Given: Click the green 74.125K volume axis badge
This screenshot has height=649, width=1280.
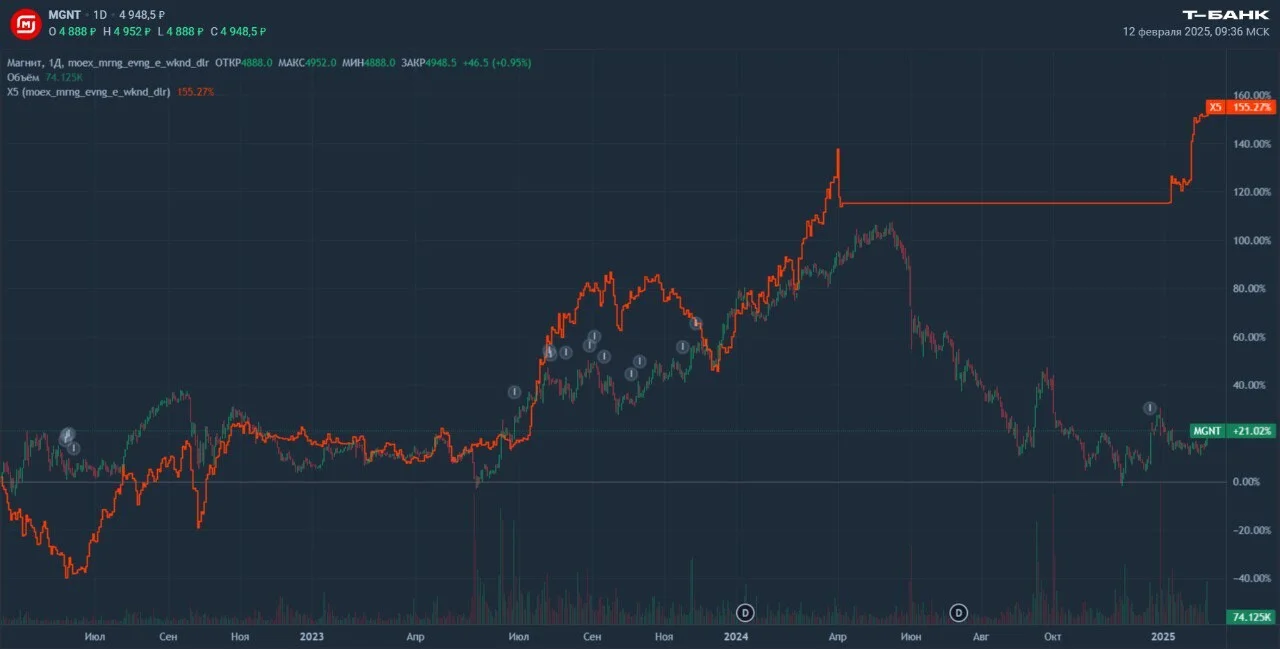Looking at the screenshot, I should (1252, 617).
